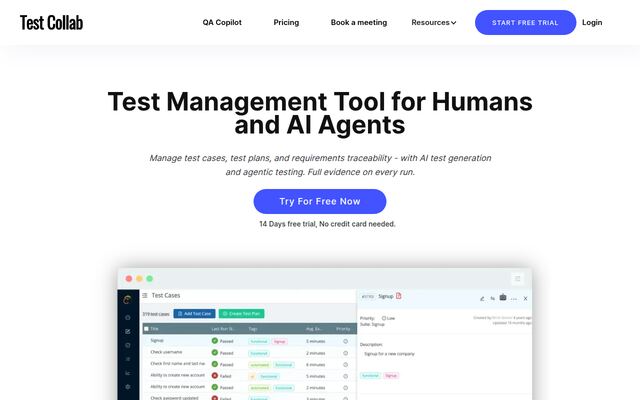The image size is (640, 400).
Task: Select the Signup row in test cases table
Action: [x=249, y=341]
